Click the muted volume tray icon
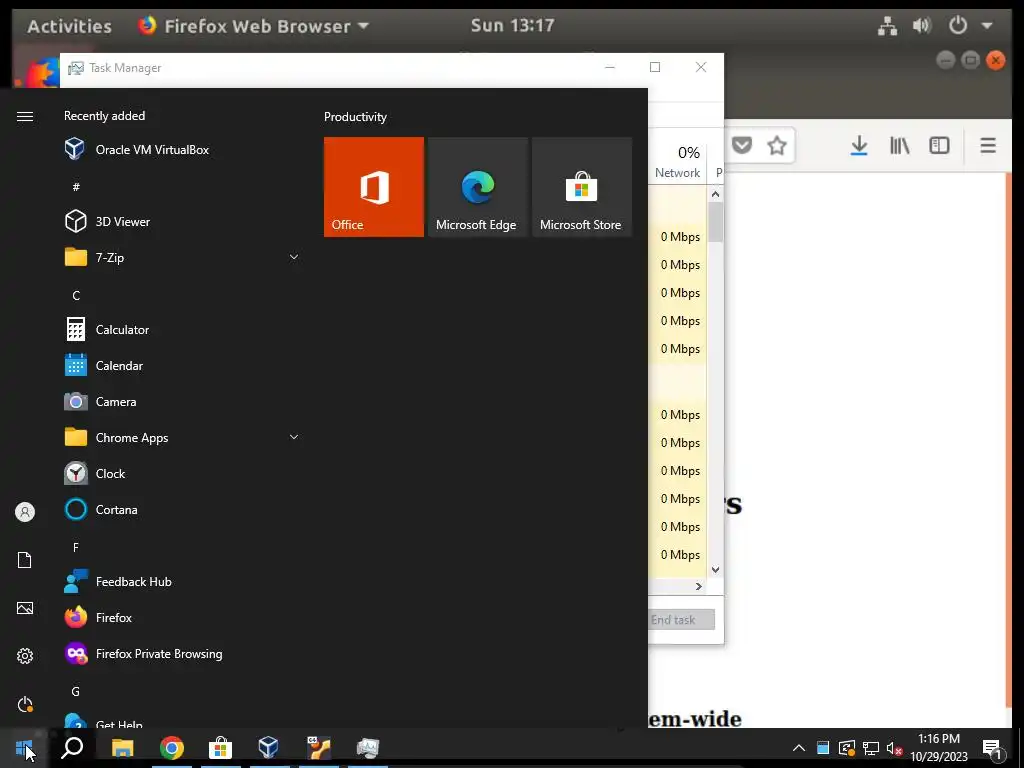 pos(895,748)
